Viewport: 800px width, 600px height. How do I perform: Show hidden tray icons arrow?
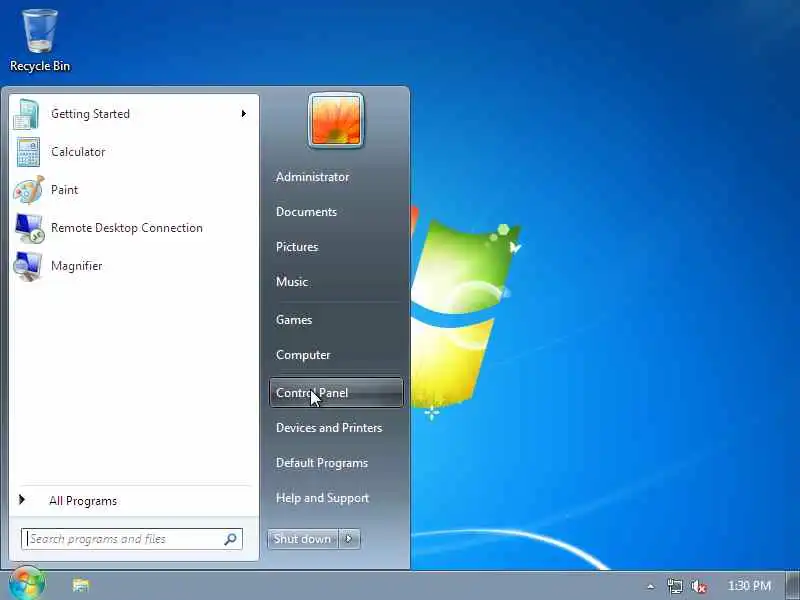[x=650, y=587]
